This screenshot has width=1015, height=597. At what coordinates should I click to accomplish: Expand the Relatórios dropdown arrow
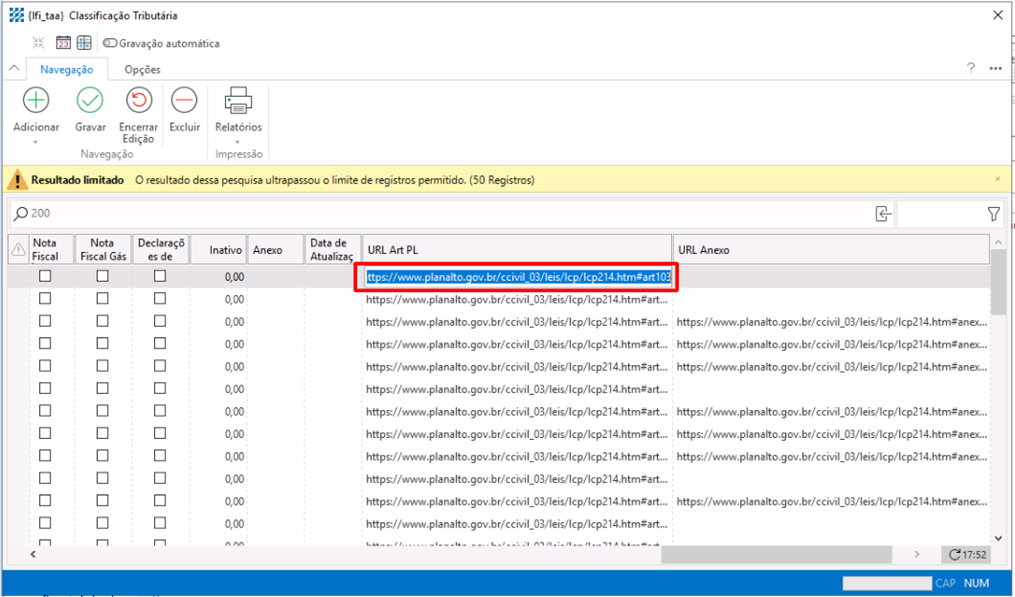[238, 142]
